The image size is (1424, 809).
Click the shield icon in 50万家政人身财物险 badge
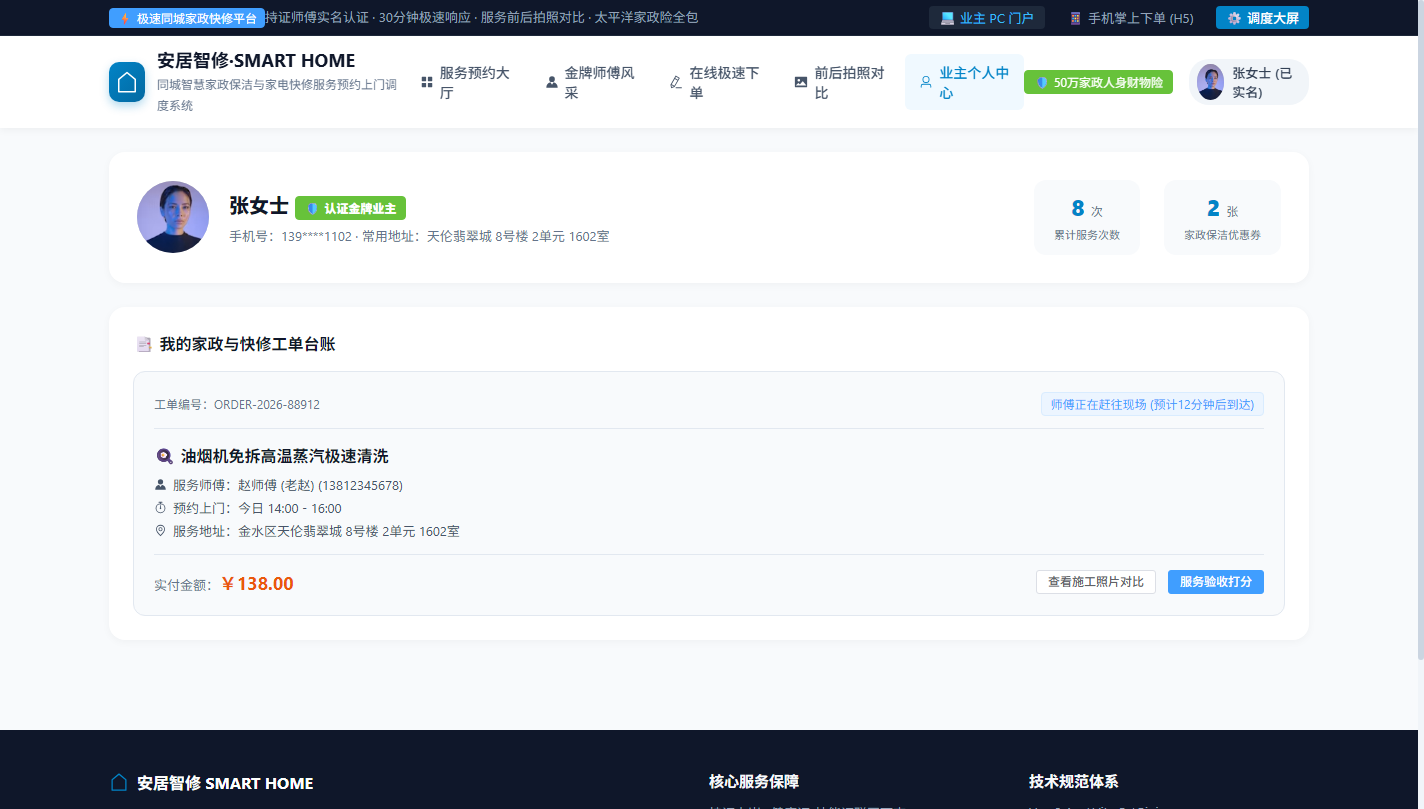(x=1042, y=82)
